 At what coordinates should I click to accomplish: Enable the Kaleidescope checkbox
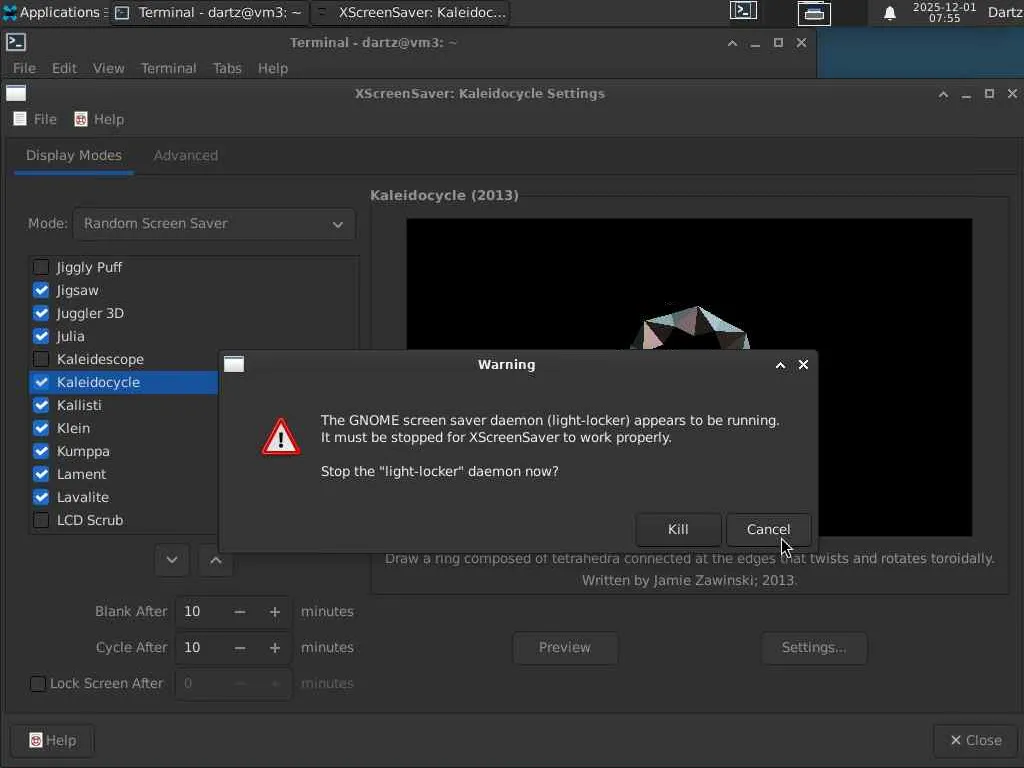coord(41,359)
